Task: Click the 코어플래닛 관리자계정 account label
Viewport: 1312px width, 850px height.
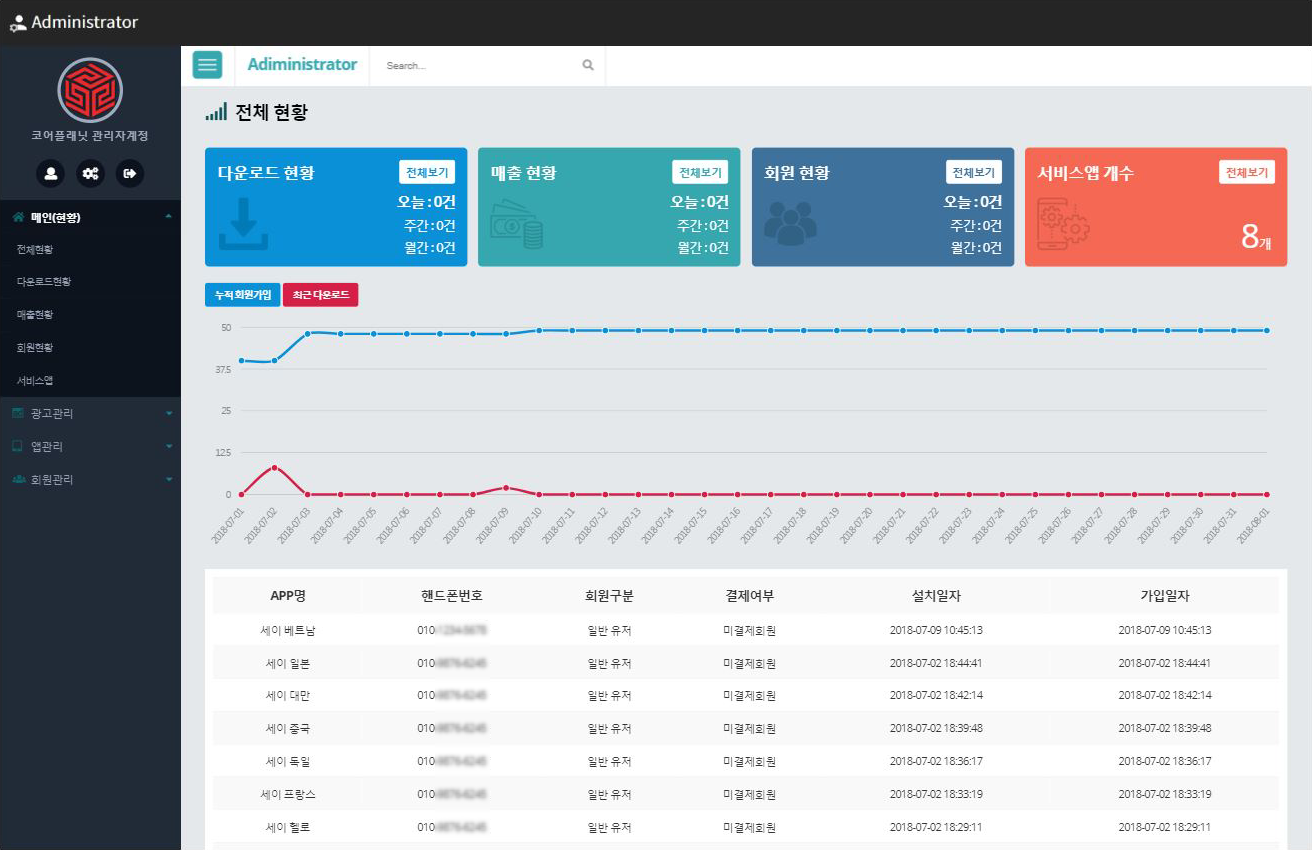Action: [90, 136]
